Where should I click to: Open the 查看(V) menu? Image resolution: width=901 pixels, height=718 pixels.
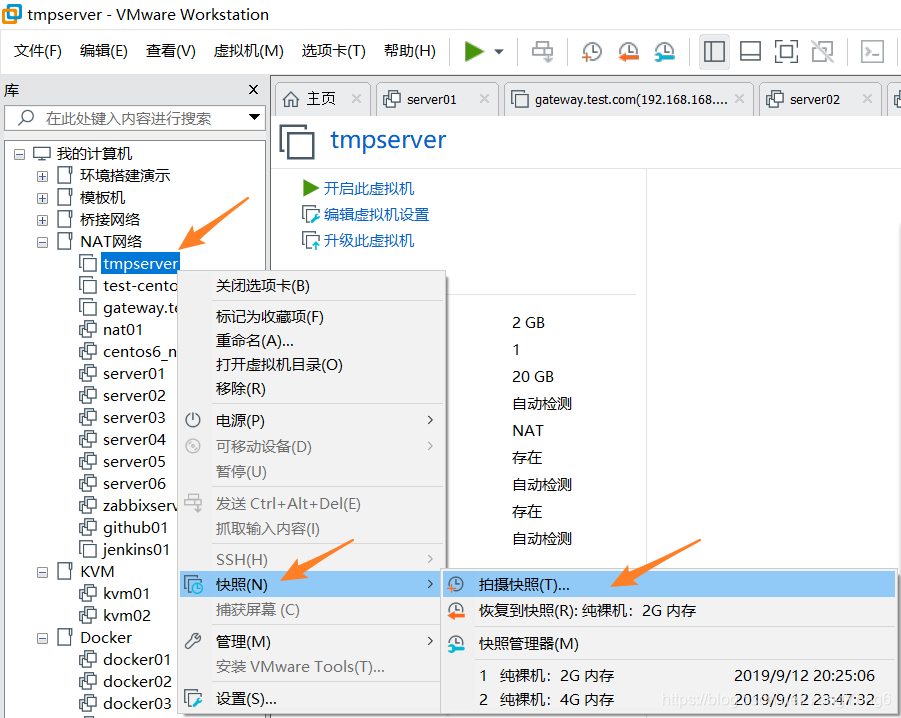coord(171,51)
